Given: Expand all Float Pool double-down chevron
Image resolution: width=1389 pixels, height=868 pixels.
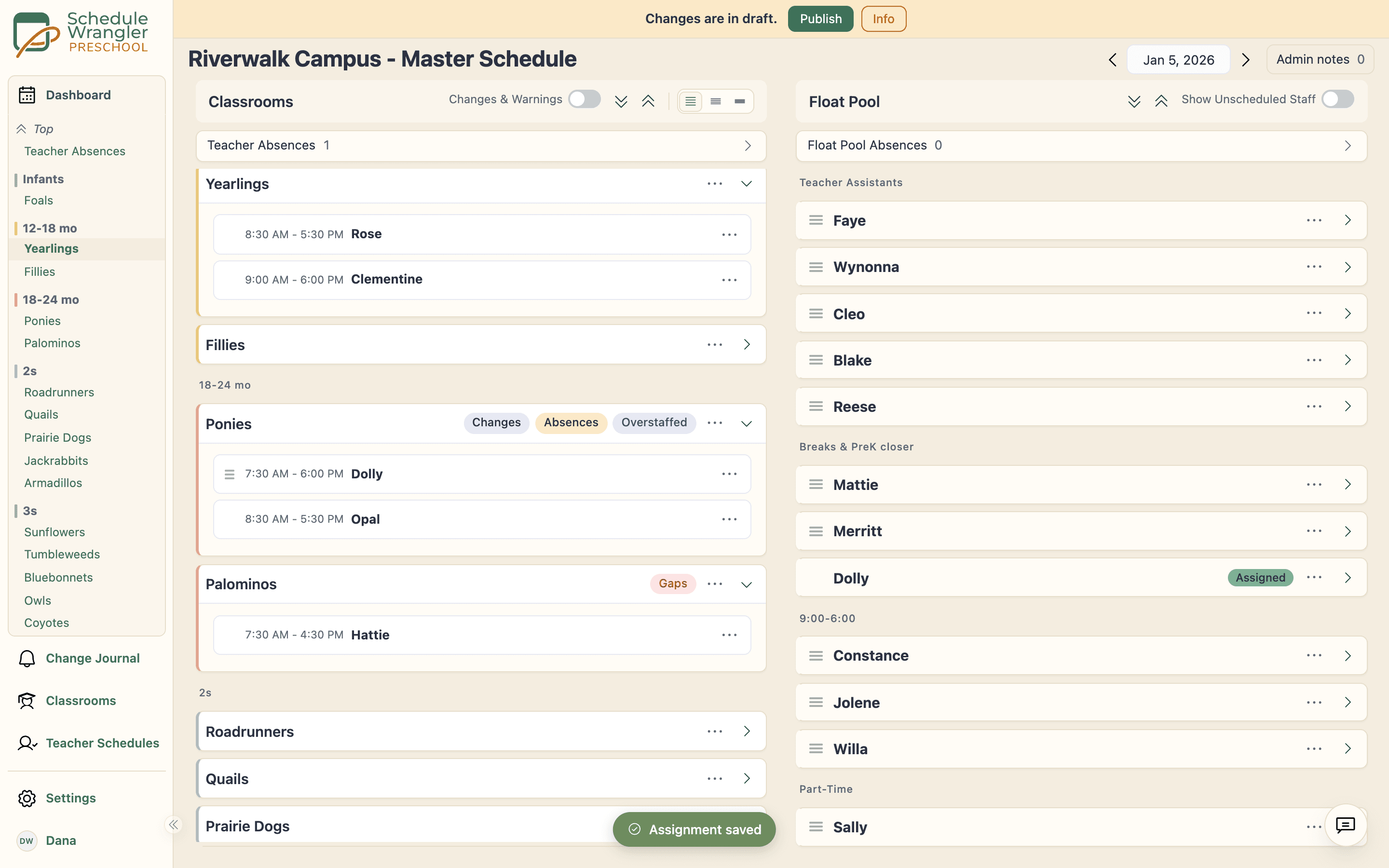Looking at the screenshot, I should (x=1134, y=102).
